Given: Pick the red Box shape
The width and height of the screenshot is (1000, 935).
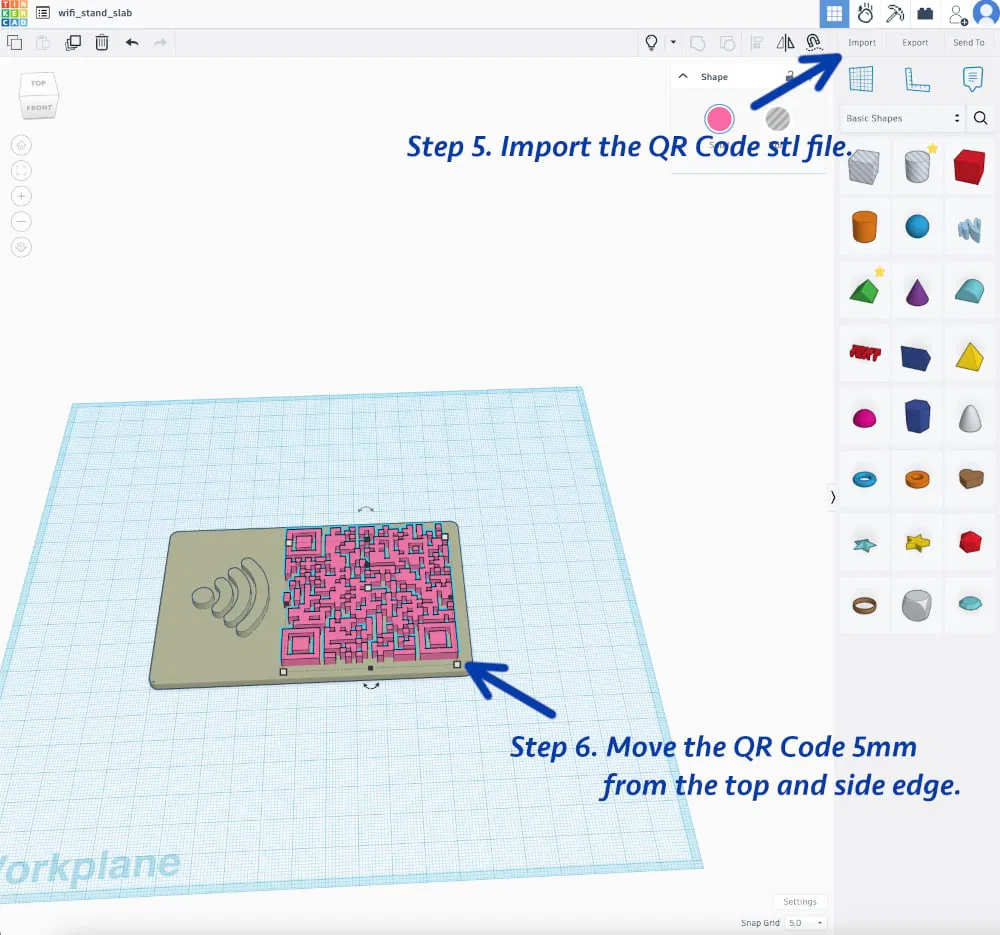Looking at the screenshot, I should pyautogui.click(x=969, y=166).
